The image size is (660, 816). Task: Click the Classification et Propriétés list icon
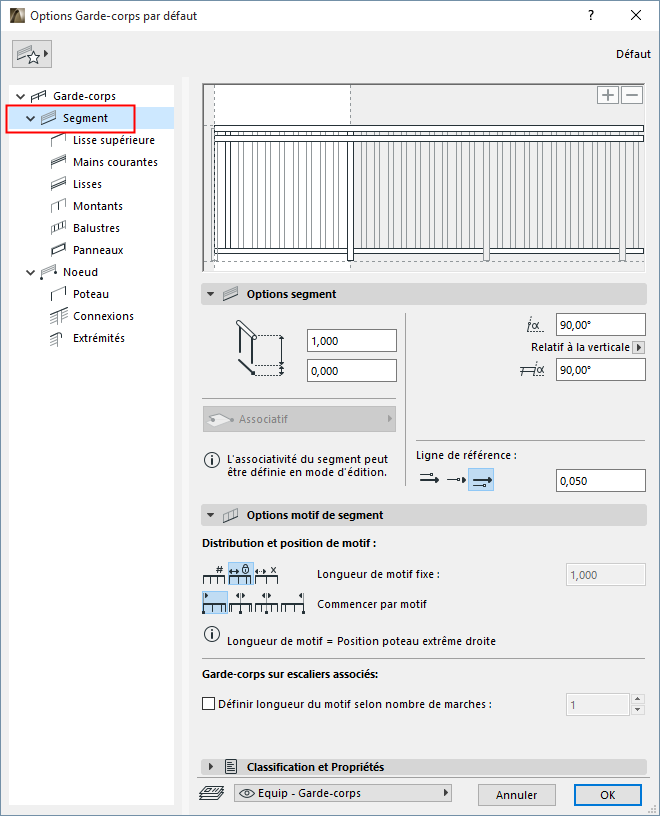231,767
